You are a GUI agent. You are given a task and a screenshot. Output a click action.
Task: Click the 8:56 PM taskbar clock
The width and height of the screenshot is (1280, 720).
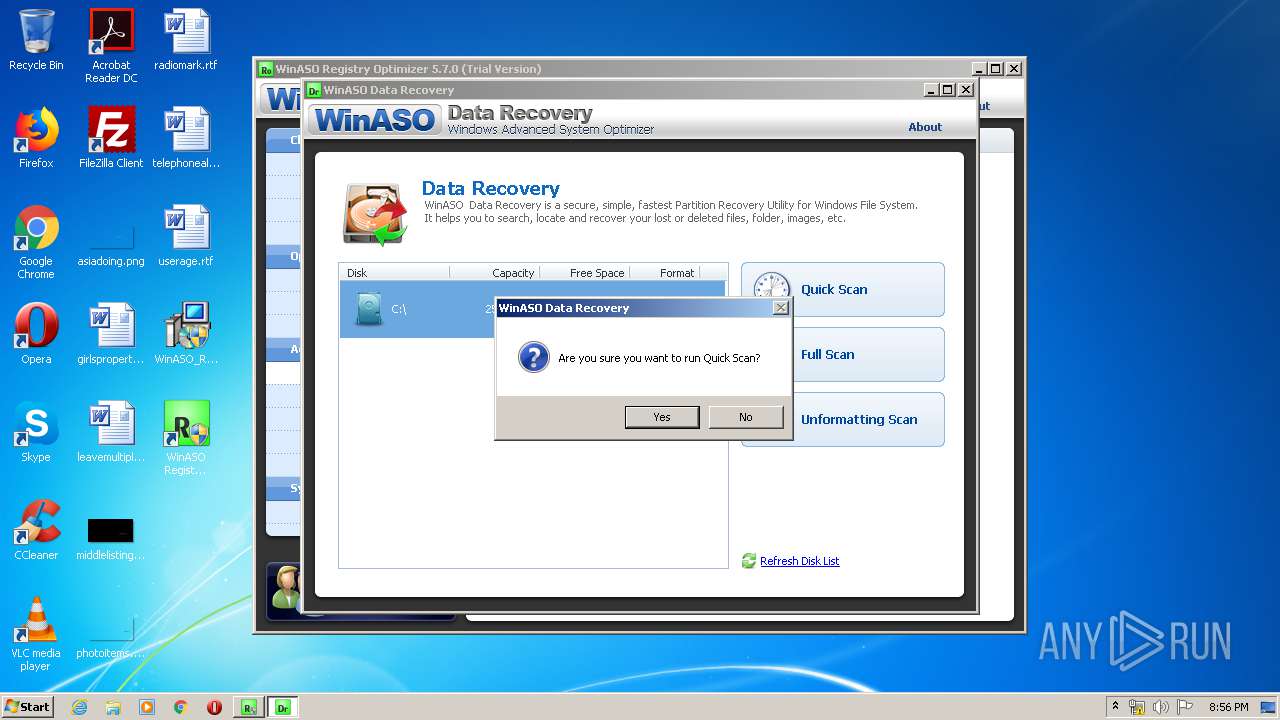(x=1229, y=707)
